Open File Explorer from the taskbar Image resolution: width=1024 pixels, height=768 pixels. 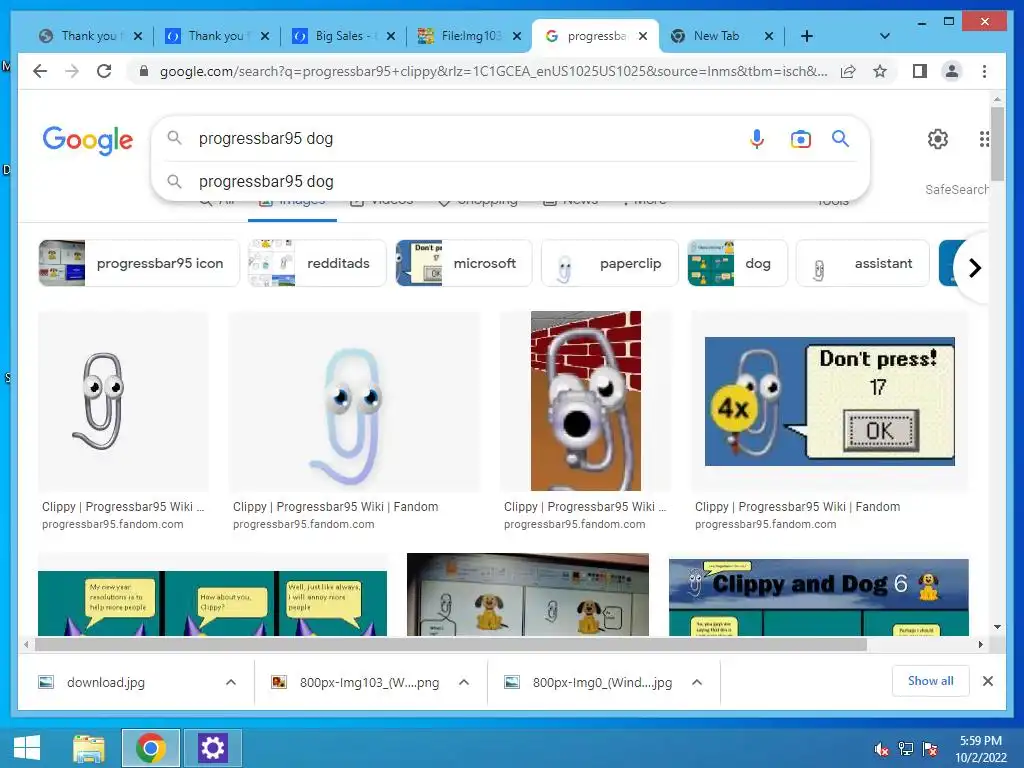pos(89,748)
